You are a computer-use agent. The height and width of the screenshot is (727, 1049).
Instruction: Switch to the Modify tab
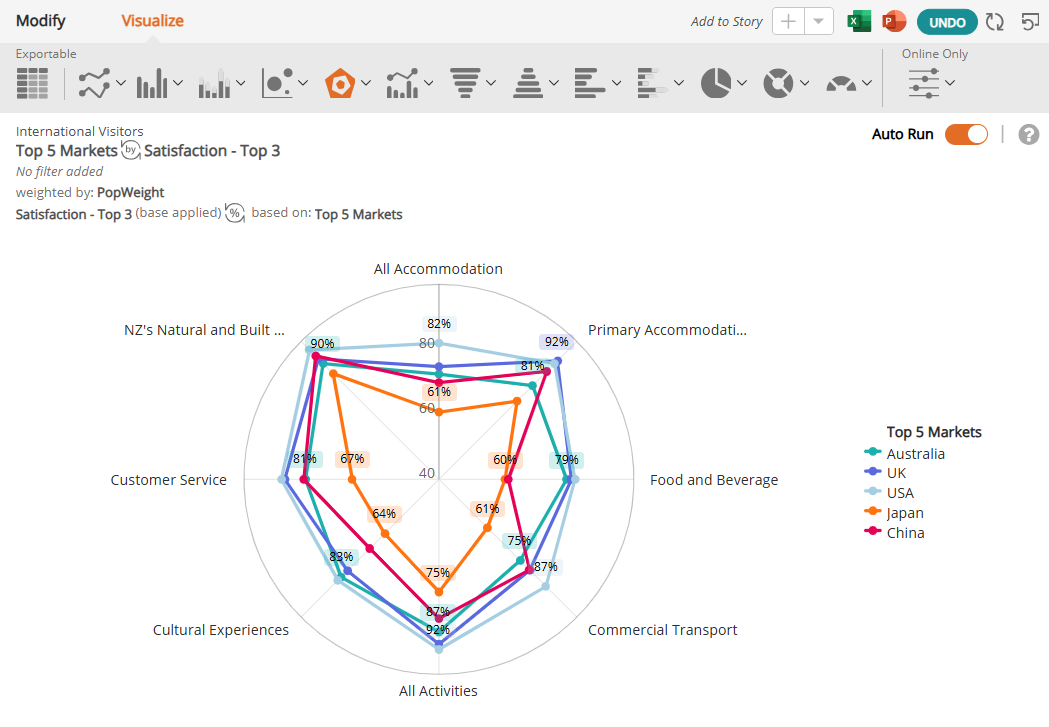click(x=41, y=21)
